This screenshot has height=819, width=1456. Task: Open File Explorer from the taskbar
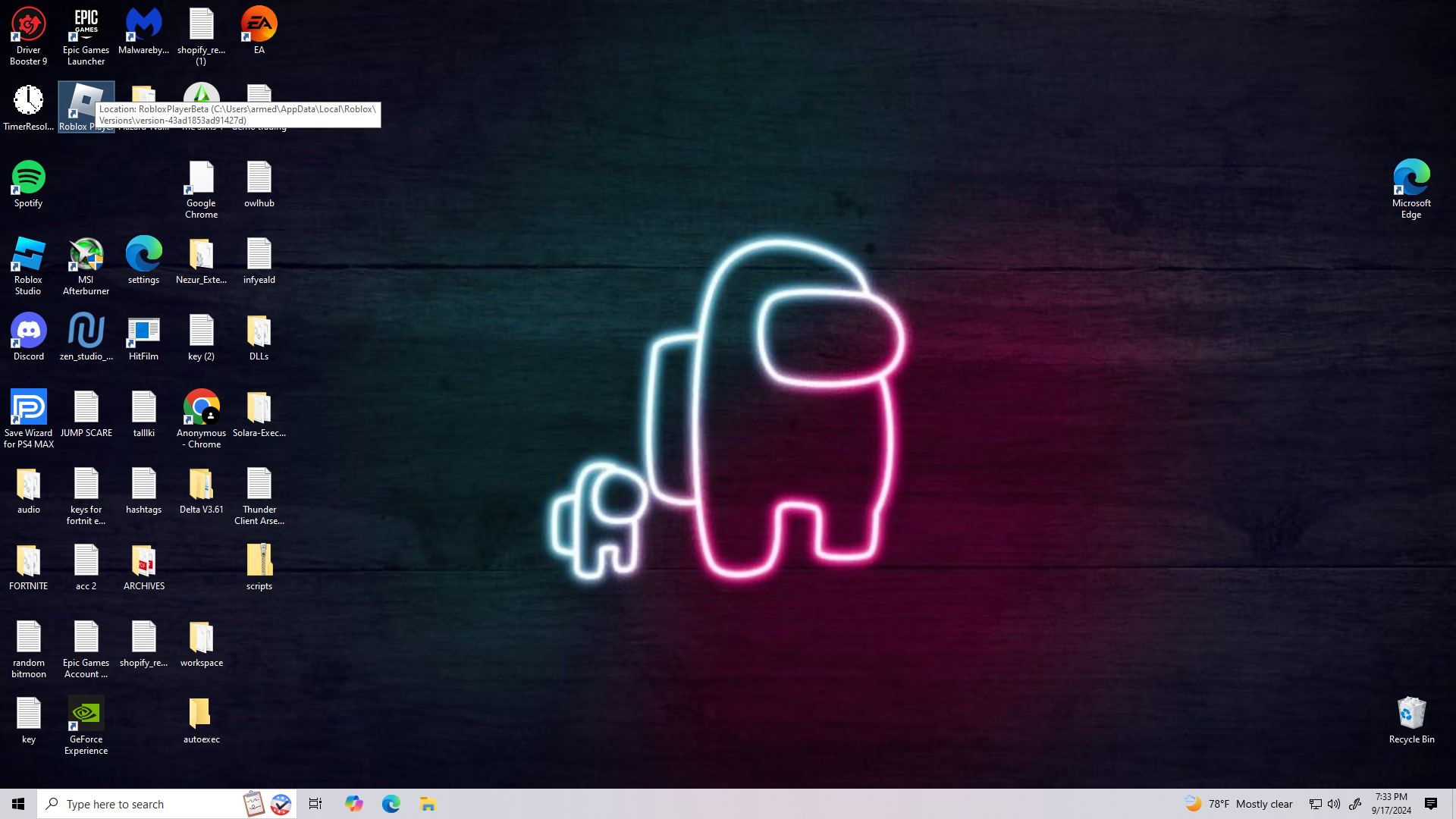pyautogui.click(x=428, y=804)
